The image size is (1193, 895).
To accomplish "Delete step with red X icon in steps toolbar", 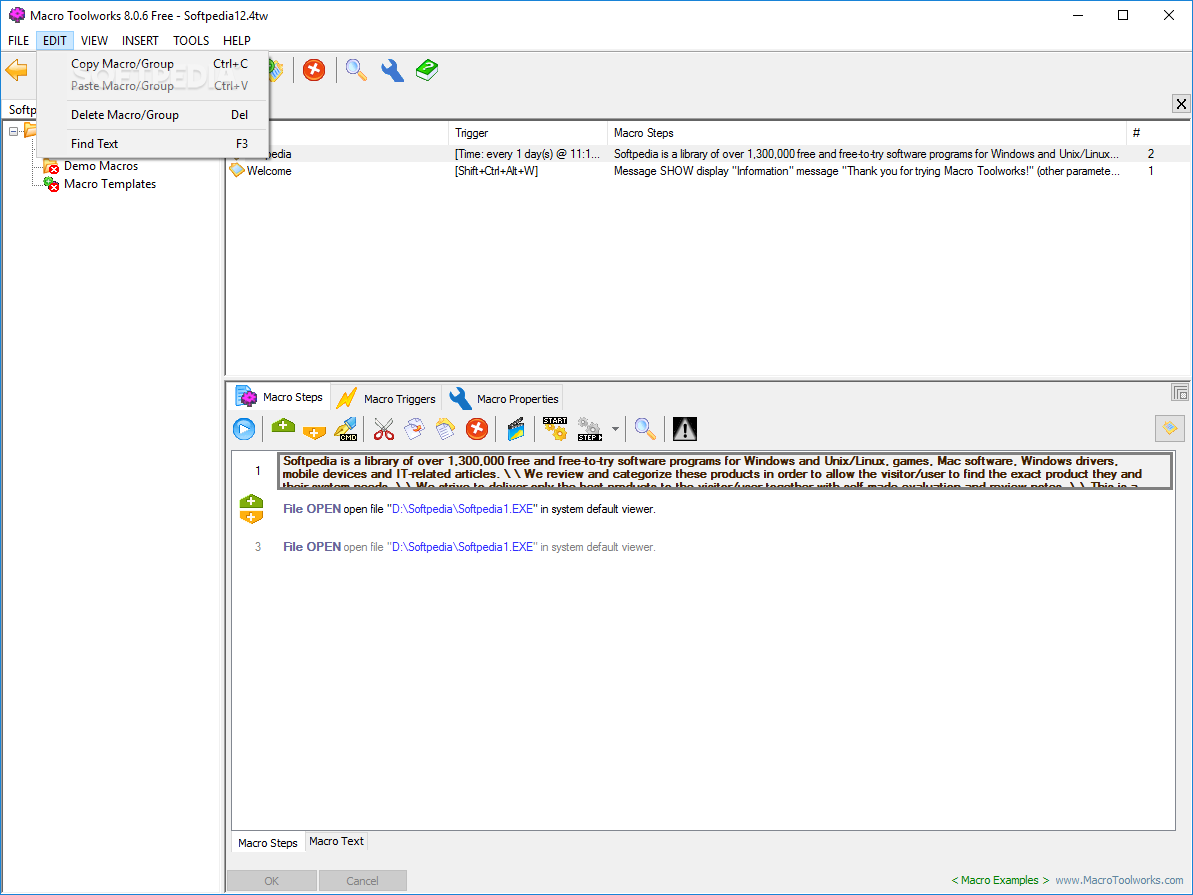I will point(477,429).
